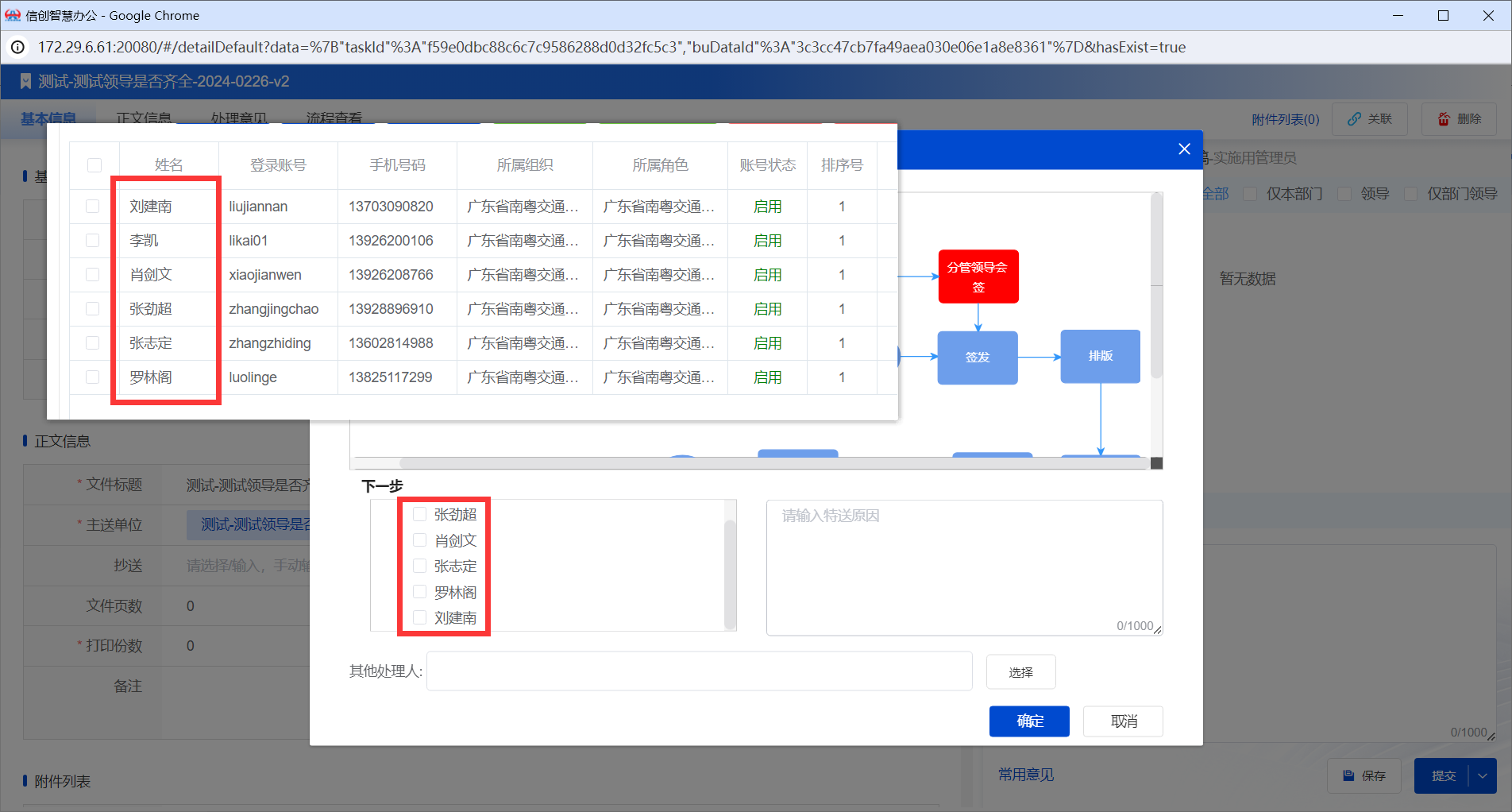Image resolution: width=1512 pixels, height=812 pixels.
Task: Click the 抄送 input field
Action: click(248, 566)
